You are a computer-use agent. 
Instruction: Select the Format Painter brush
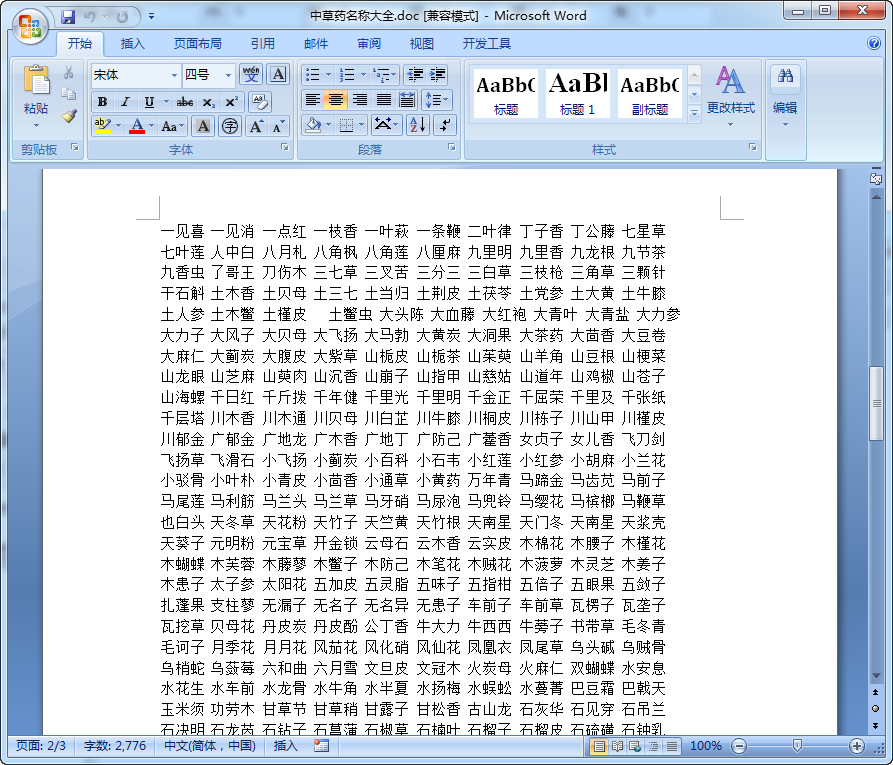click(x=69, y=116)
